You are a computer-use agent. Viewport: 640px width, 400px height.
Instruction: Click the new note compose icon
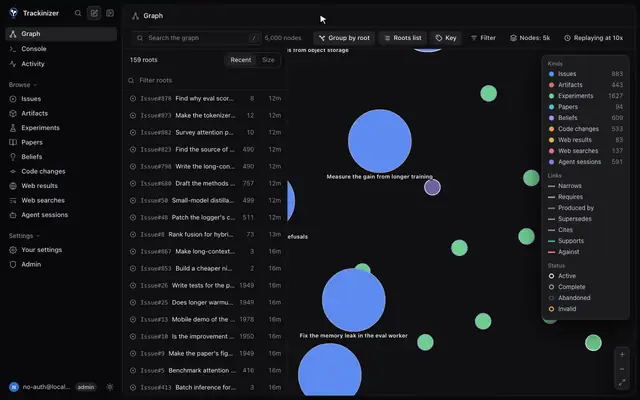[x=94, y=13]
